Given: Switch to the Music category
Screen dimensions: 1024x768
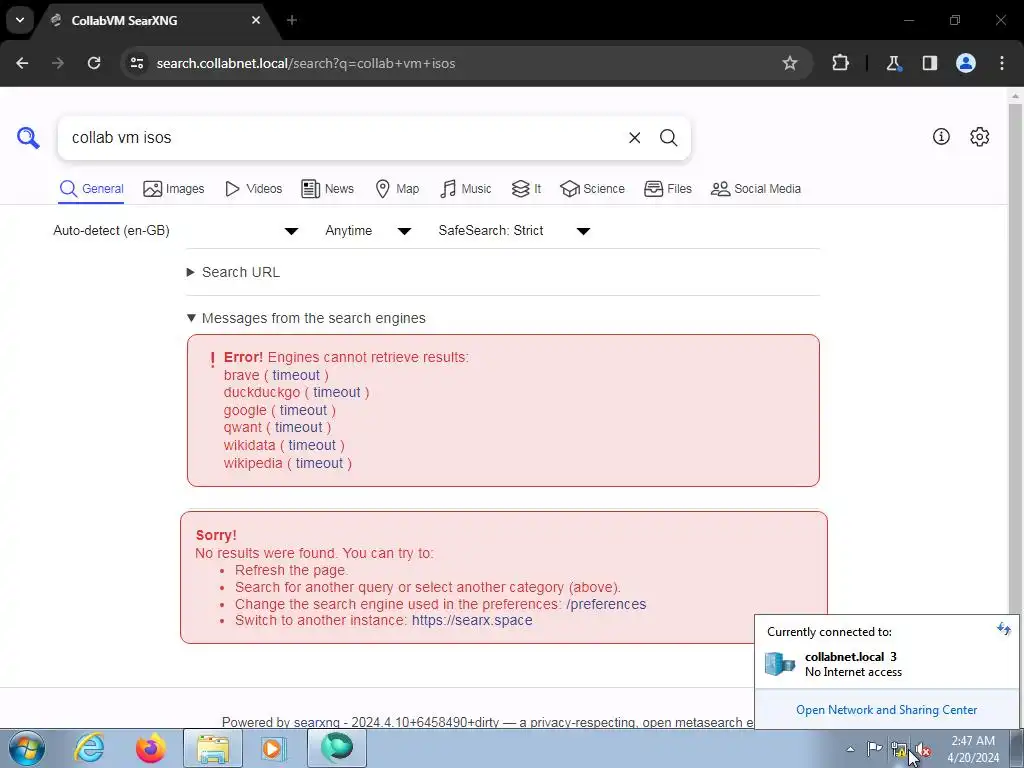Looking at the screenshot, I should coord(466,189).
